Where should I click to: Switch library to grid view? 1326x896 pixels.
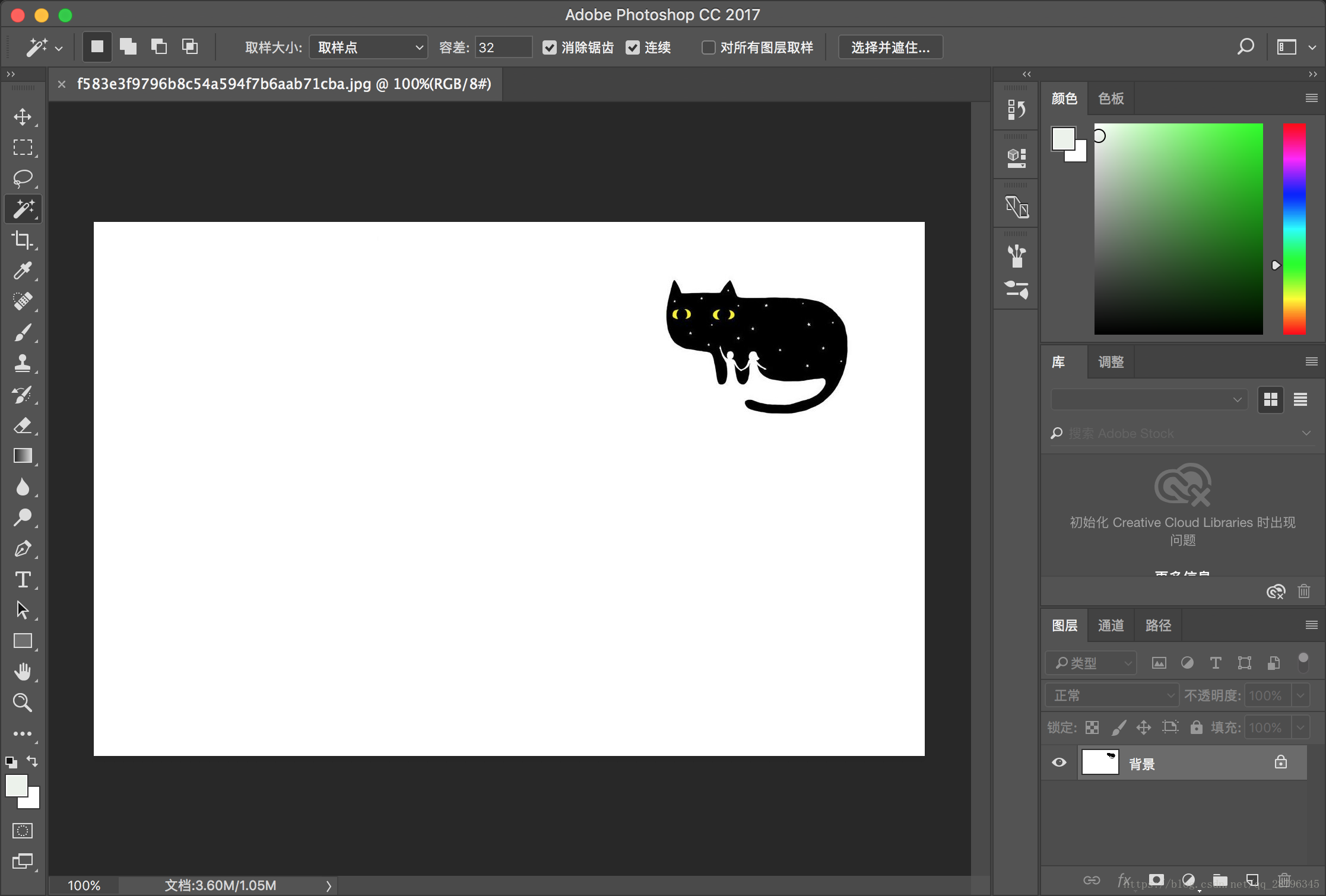[1270, 399]
